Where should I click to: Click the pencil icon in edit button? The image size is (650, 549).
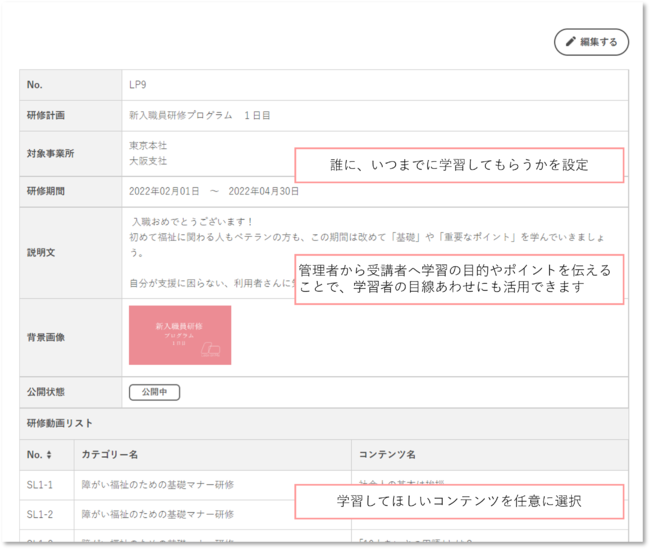[x=571, y=41]
